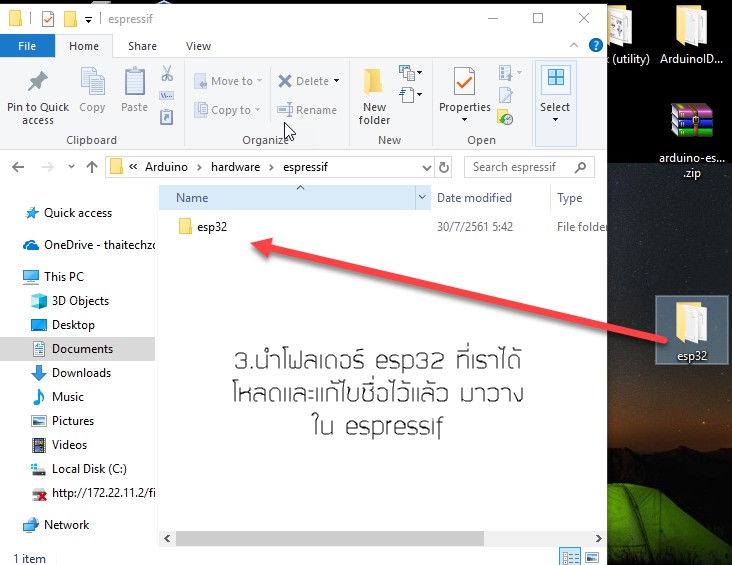Open Downloads in the navigation pane
This screenshot has height=565, width=732.
pyautogui.click(x=71, y=373)
